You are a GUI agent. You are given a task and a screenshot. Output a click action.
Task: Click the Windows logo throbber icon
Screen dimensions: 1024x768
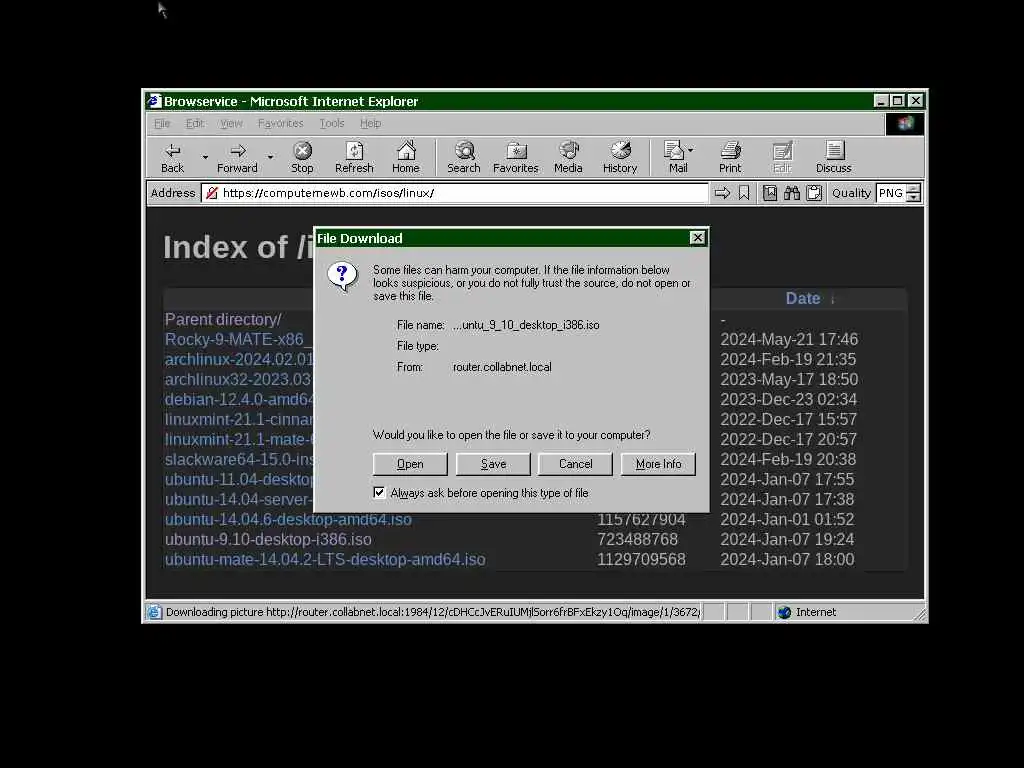pyautogui.click(x=905, y=123)
